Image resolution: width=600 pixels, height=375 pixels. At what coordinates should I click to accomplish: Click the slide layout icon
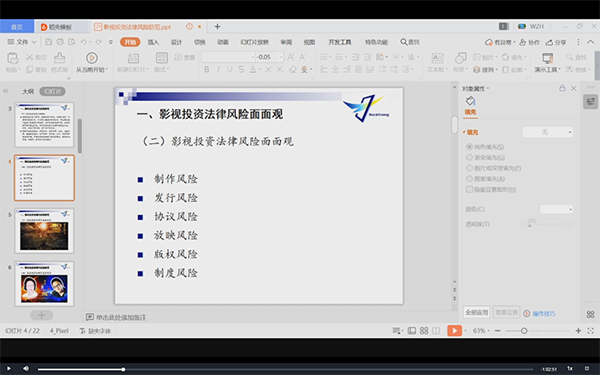coord(162,58)
